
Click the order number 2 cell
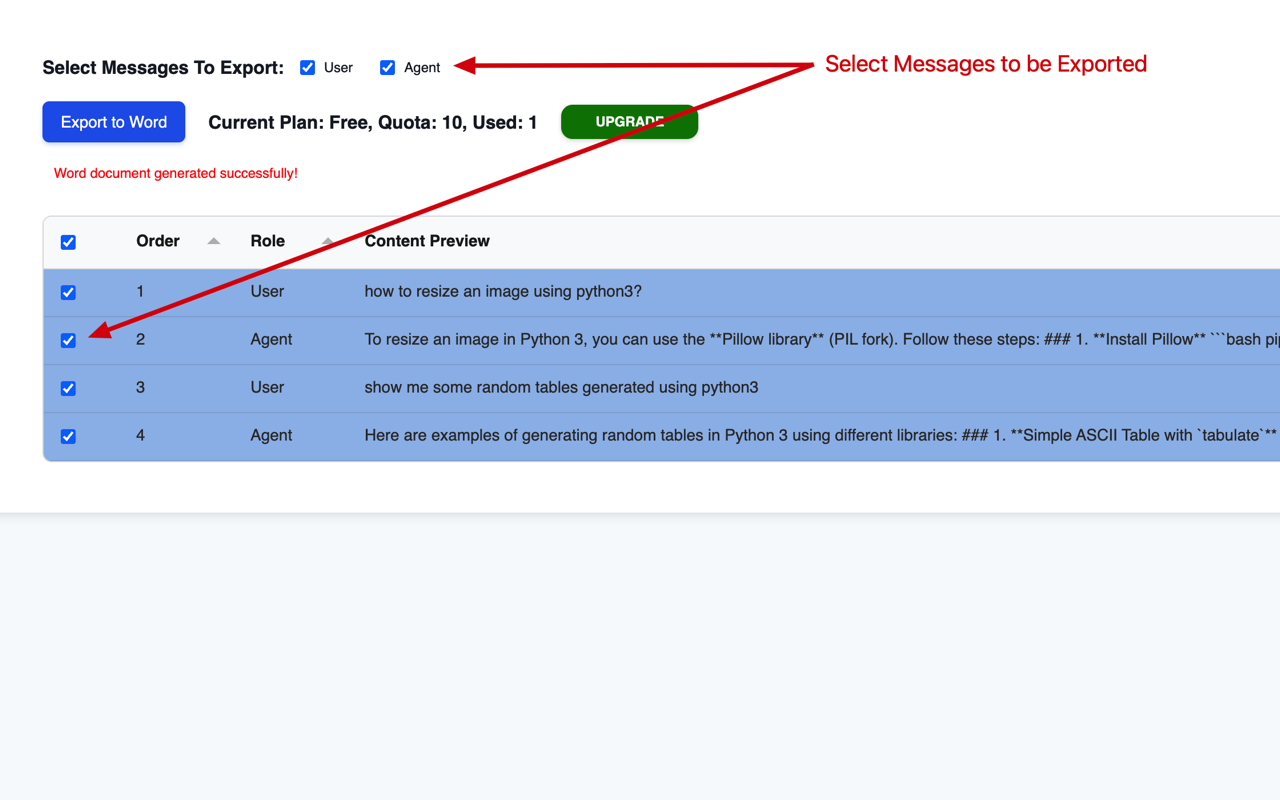coord(140,339)
